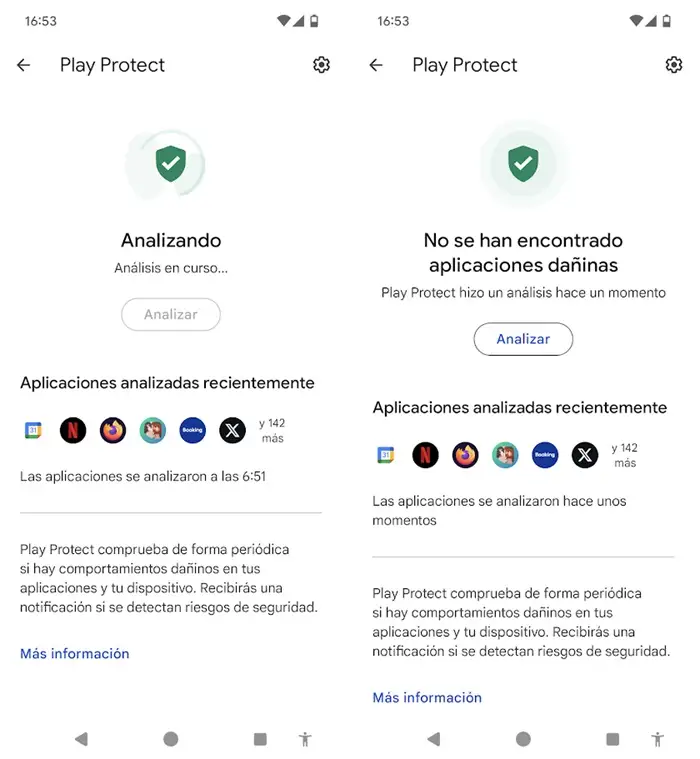Viewport: 700px width, 759px height.
Task: Expand the 'y 142 más' list on right
Action: coord(624,455)
